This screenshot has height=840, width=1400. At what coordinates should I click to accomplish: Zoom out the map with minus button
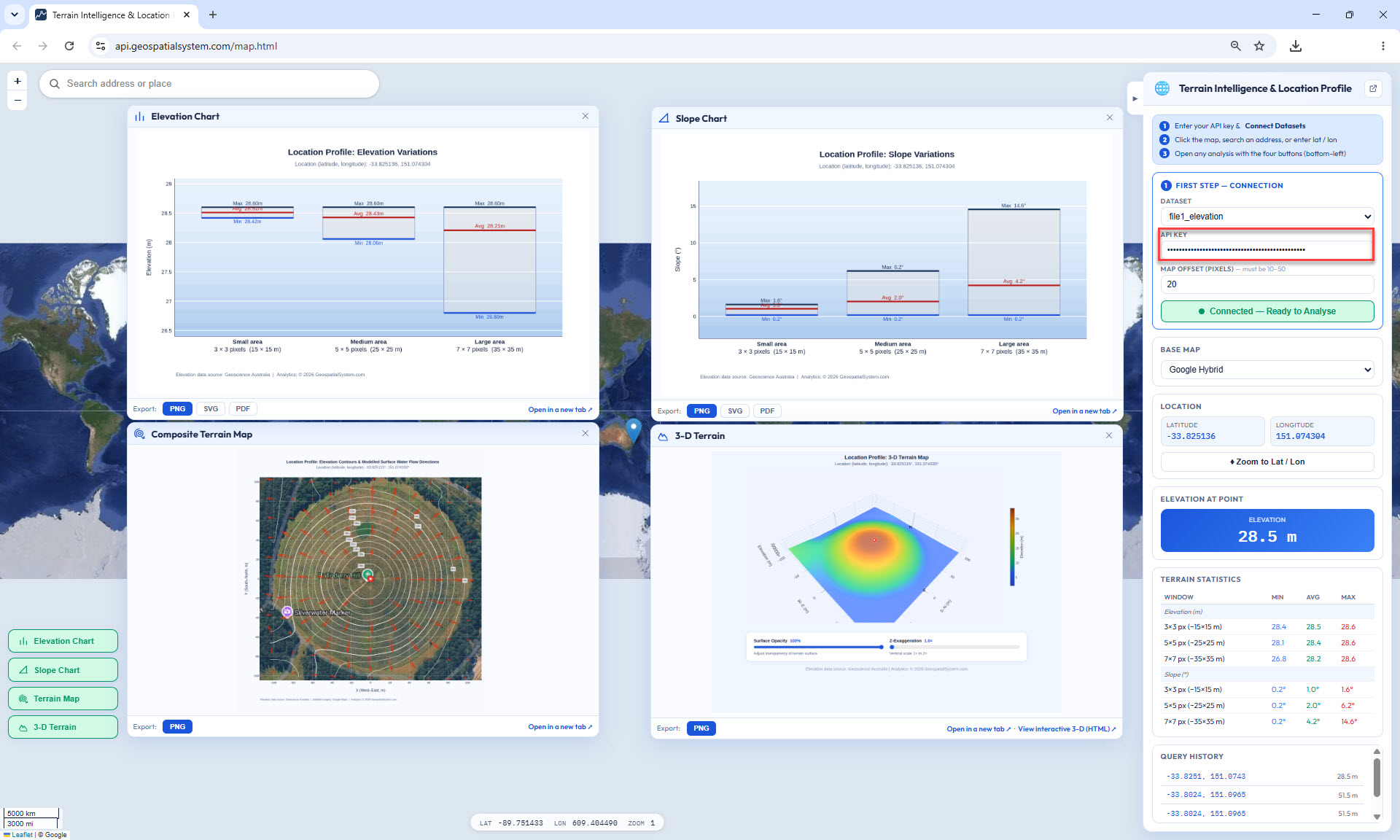point(17,100)
